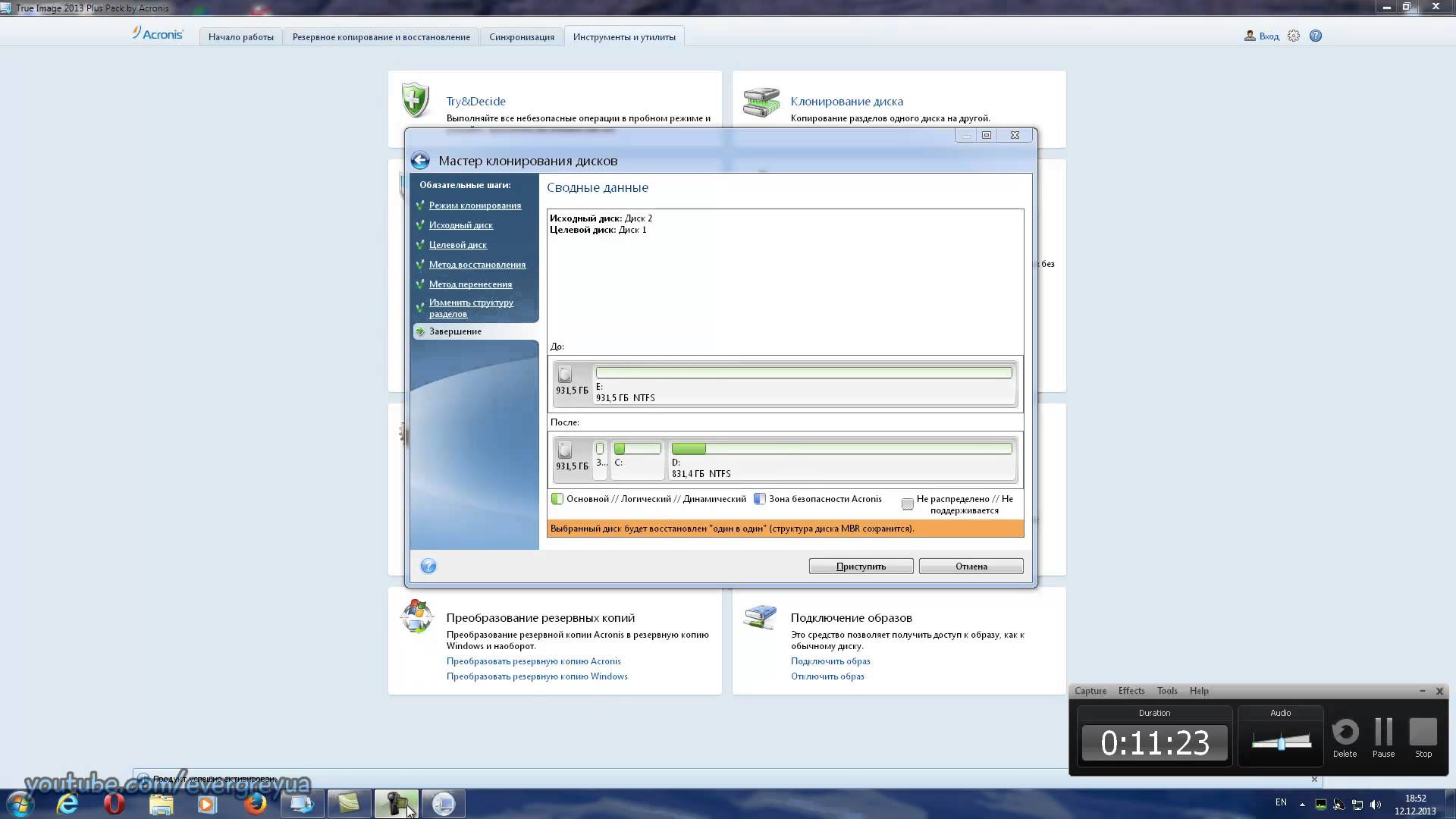The width and height of the screenshot is (1456, 819).
Task: Launch Internet Explorer from the taskbar
Action: pos(68,804)
